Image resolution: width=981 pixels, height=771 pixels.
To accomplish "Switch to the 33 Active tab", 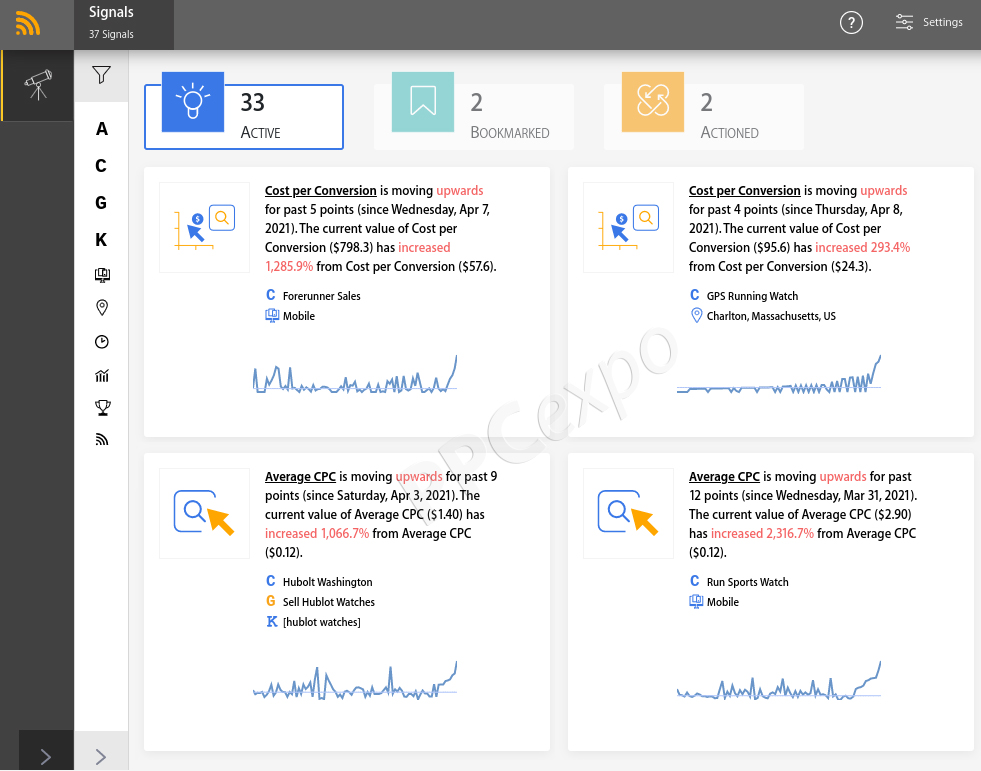I will (244, 116).
